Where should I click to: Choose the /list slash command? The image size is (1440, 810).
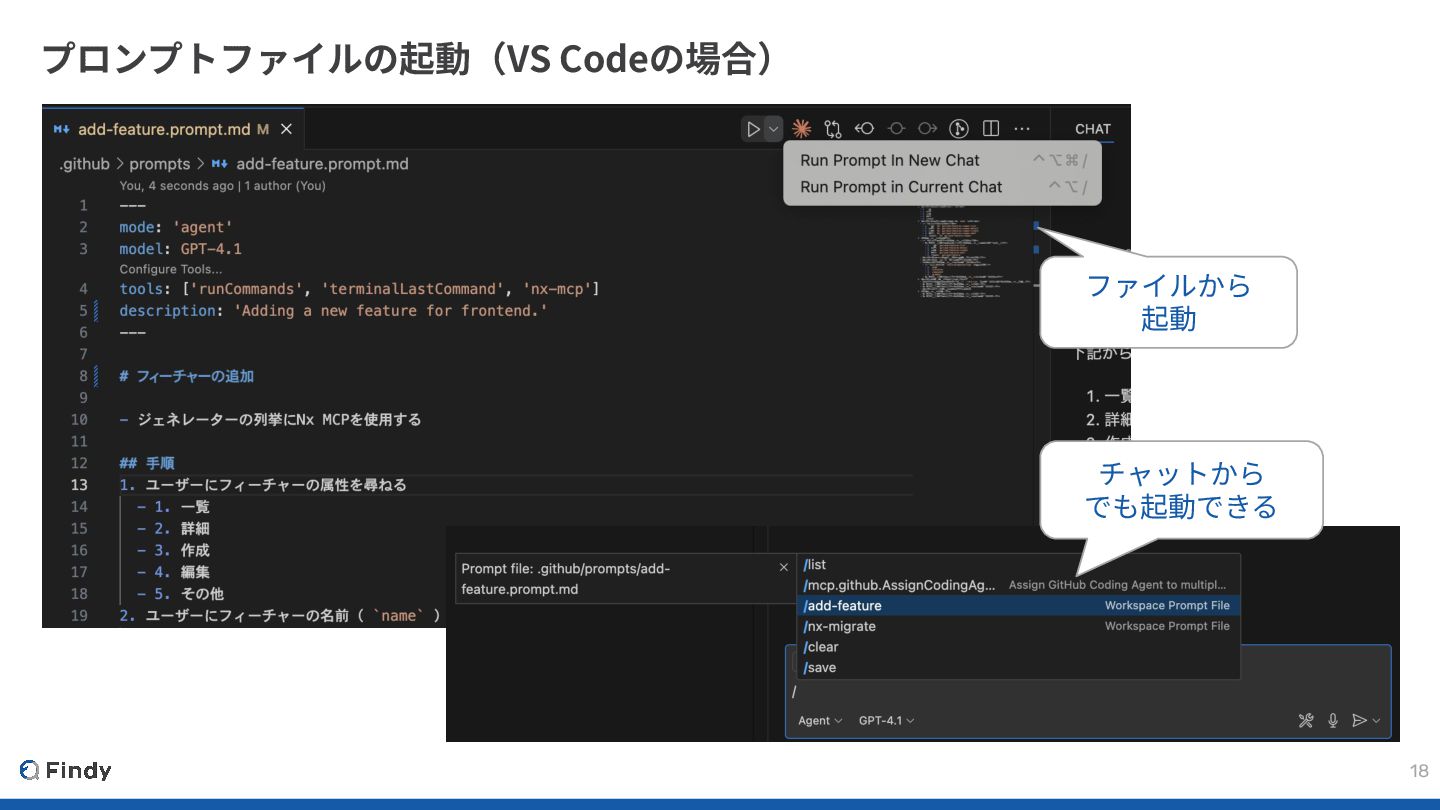click(x=1018, y=565)
